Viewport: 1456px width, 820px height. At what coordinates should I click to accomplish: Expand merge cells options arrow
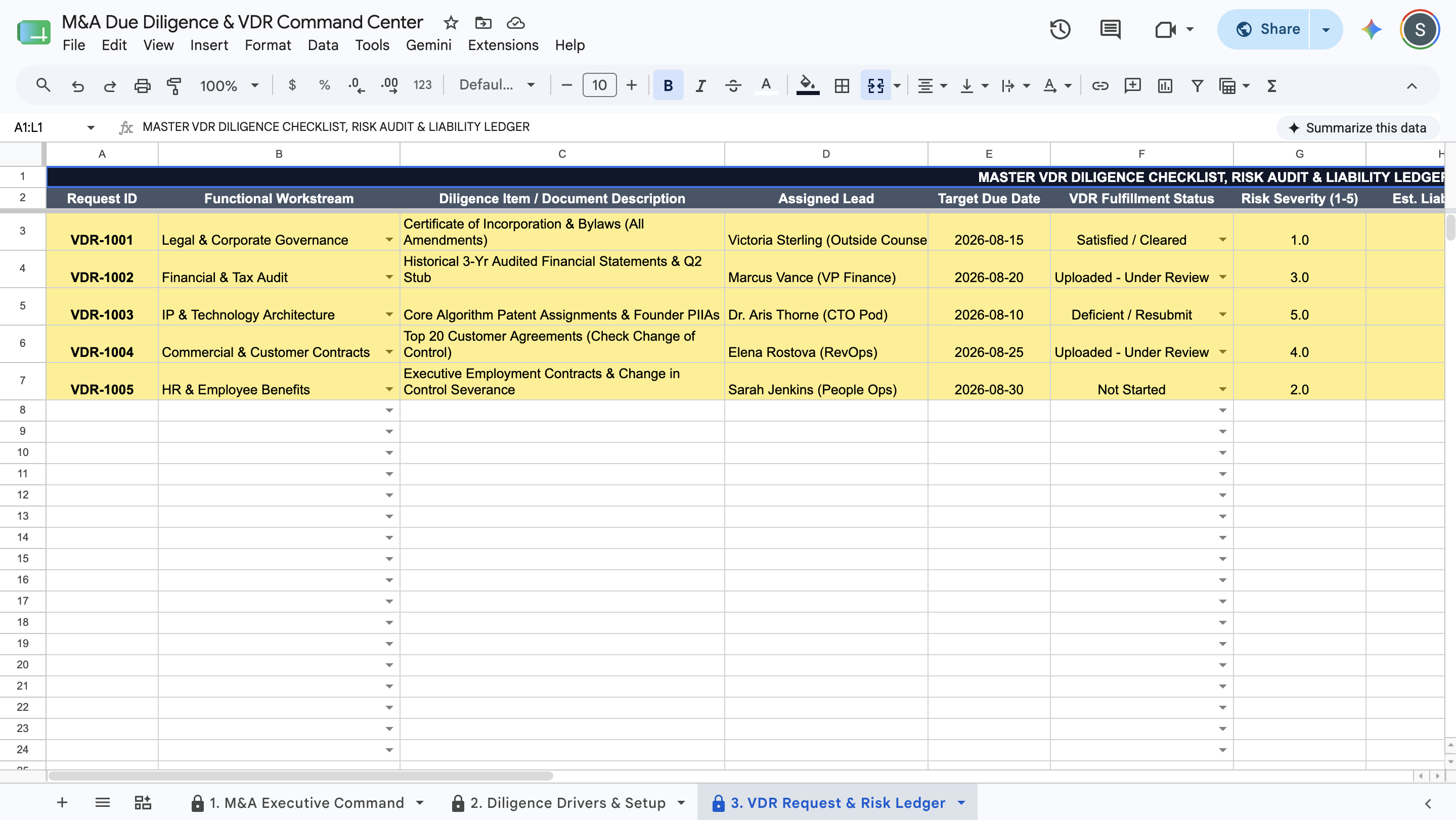point(897,86)
